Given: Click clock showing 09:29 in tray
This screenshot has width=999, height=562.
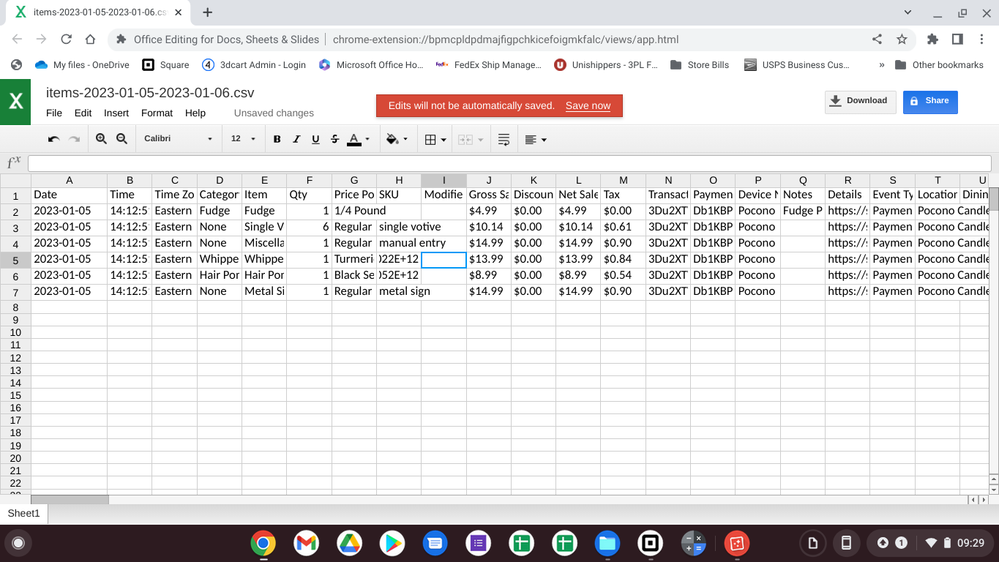Looking at the screenshot, I should (x=970, y=543).
